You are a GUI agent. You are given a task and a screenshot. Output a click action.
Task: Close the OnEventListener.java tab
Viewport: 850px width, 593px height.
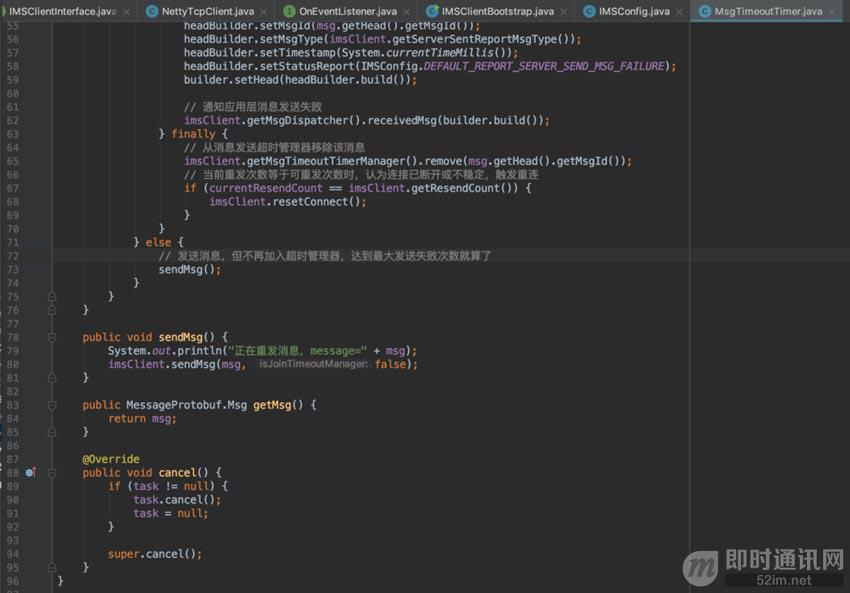[x=407, y=11]
